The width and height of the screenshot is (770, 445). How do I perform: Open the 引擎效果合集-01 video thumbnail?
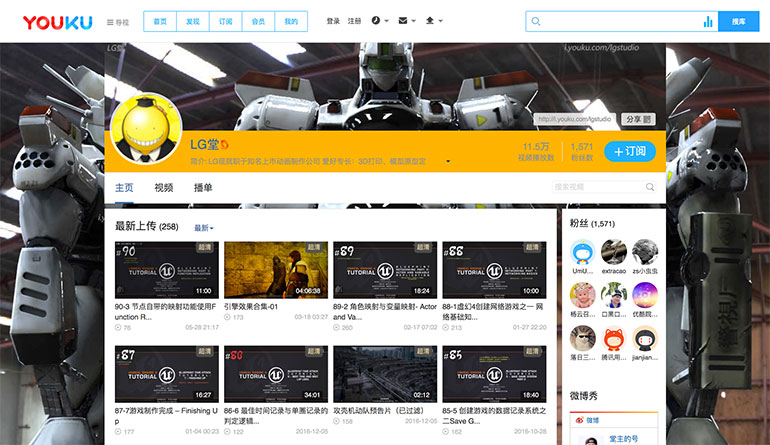click(x=276, y=270)
